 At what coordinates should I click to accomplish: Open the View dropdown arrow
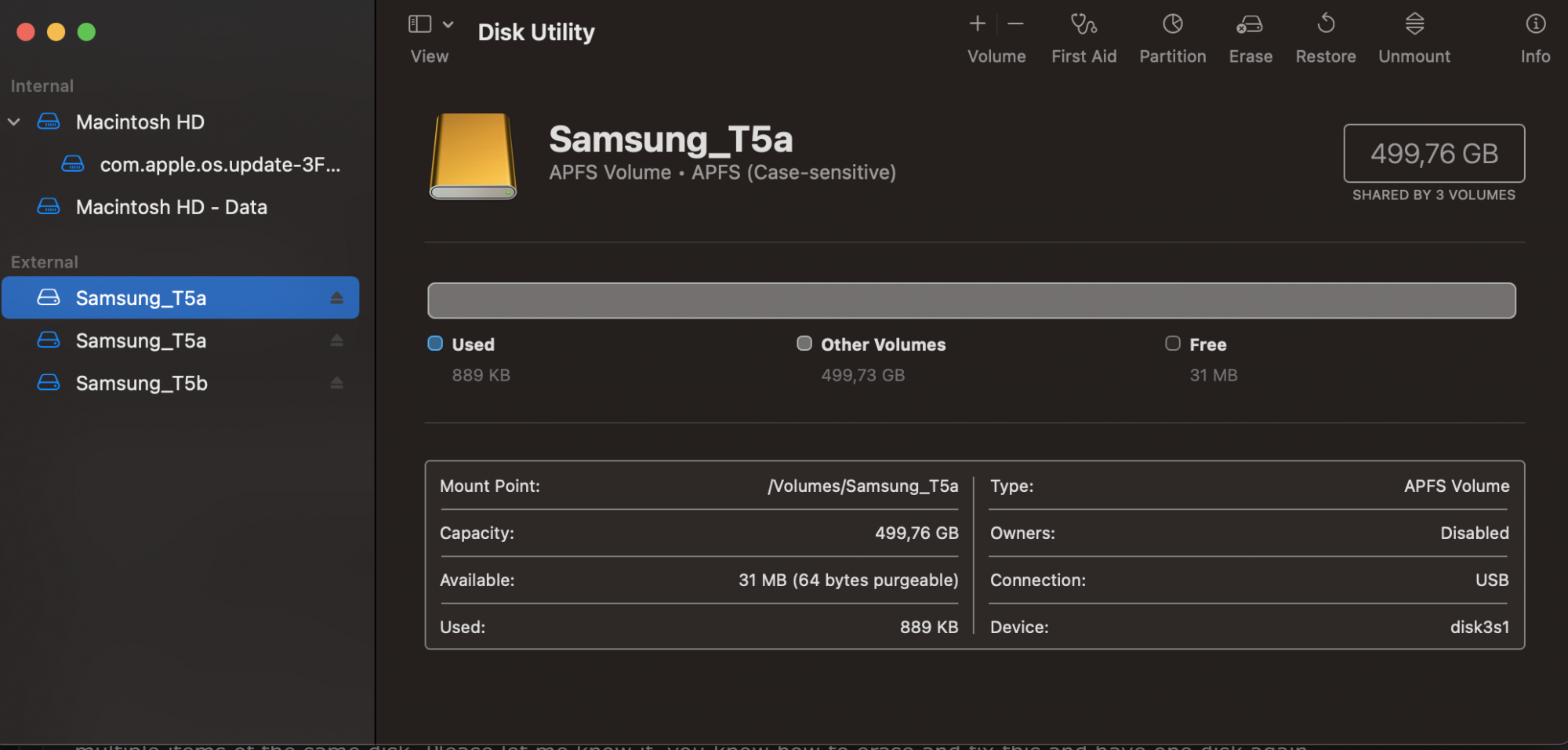[448, 24]
